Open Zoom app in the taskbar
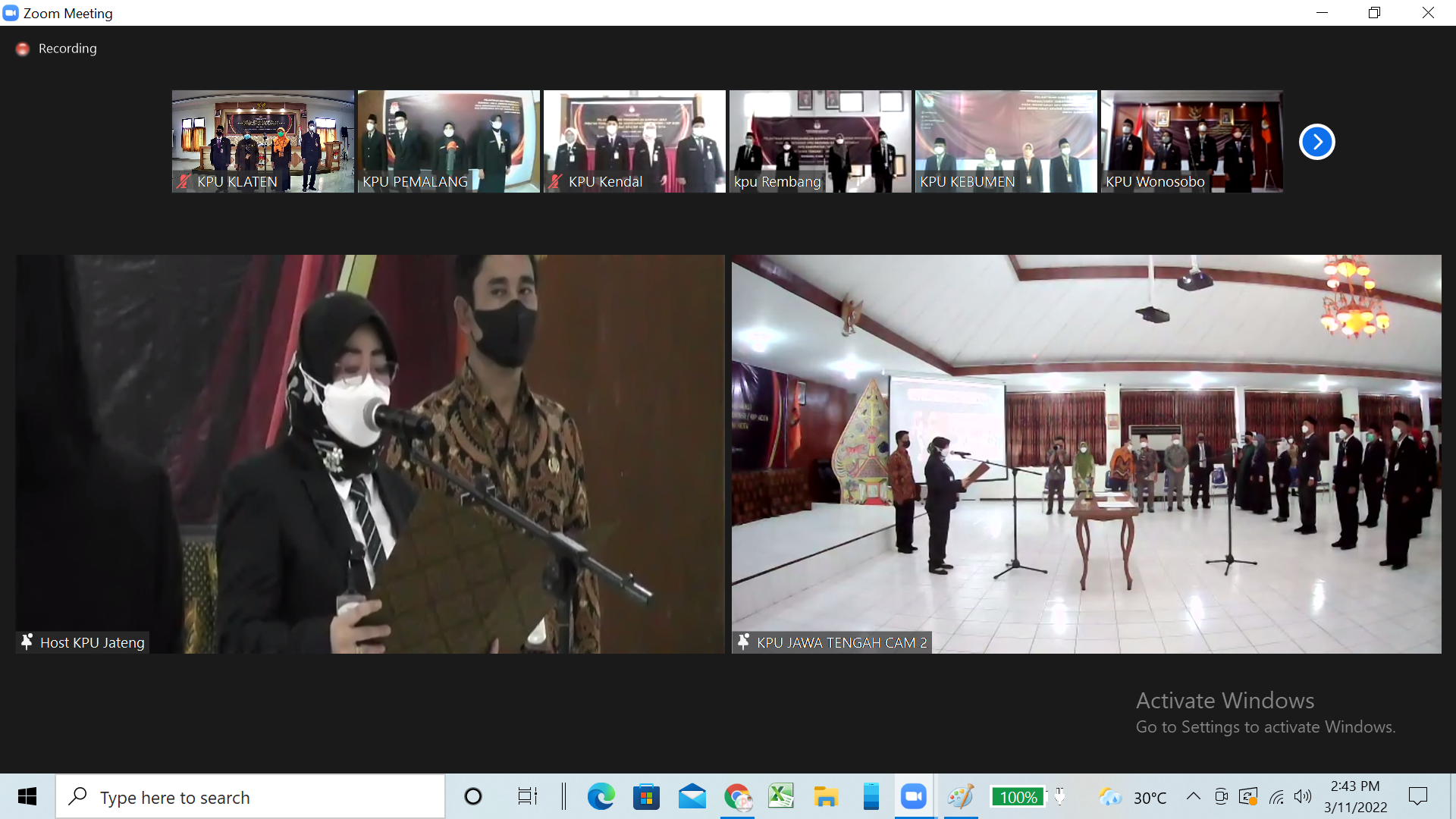 (x=913, y=796)
